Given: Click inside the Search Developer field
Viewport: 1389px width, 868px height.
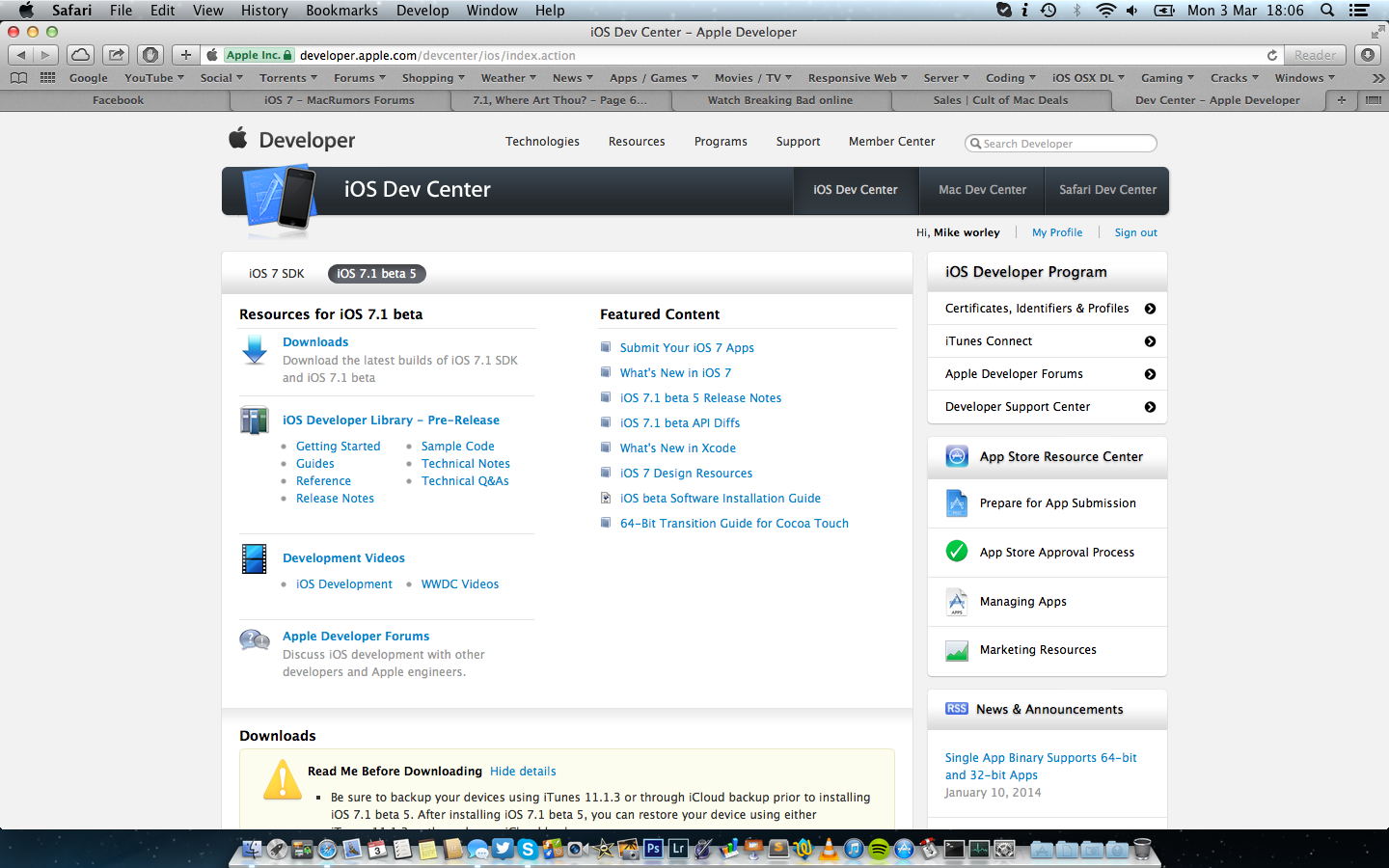Looking at the screenshot, I should pos(1061,143).
